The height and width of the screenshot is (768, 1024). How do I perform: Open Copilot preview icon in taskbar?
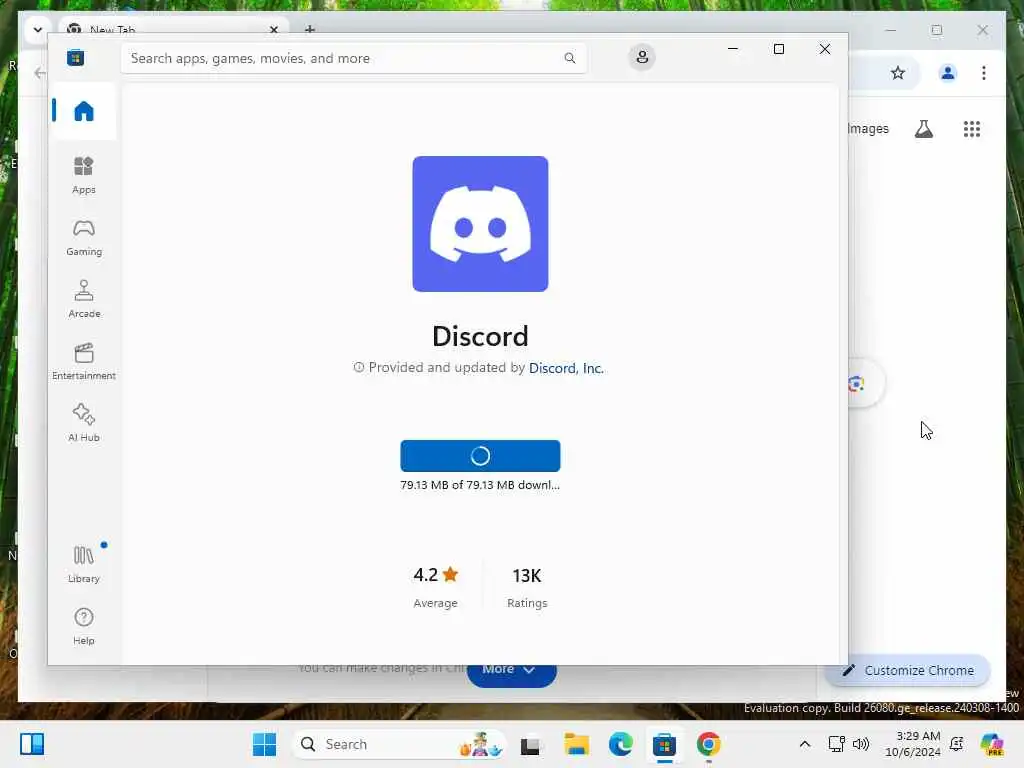coord(992,744)
